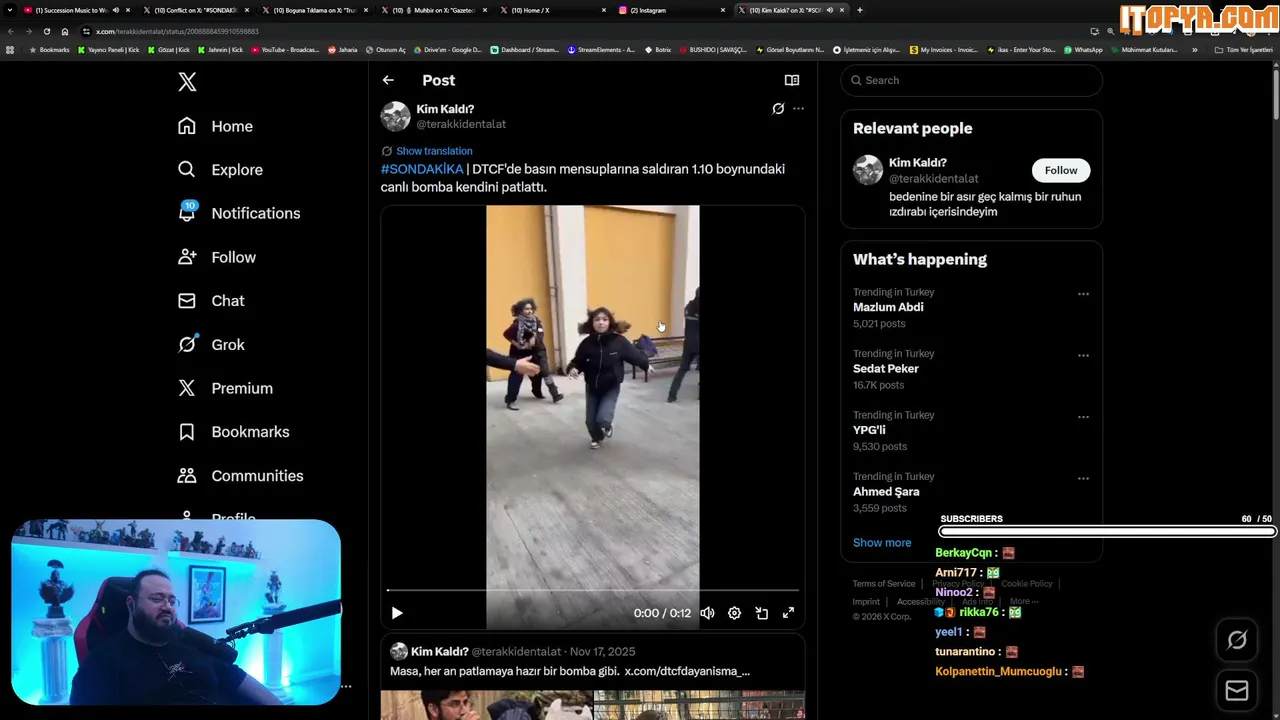Open the StreamElements bookmark
This screenshot has width=1280, height=720.
pyautogui.click(x=601, y=50)
